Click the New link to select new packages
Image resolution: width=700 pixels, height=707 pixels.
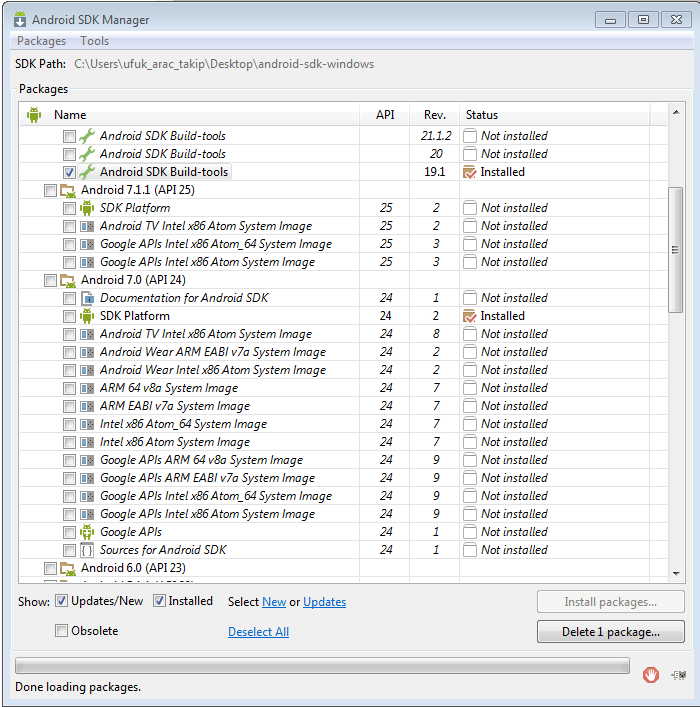tap(274, 602)
